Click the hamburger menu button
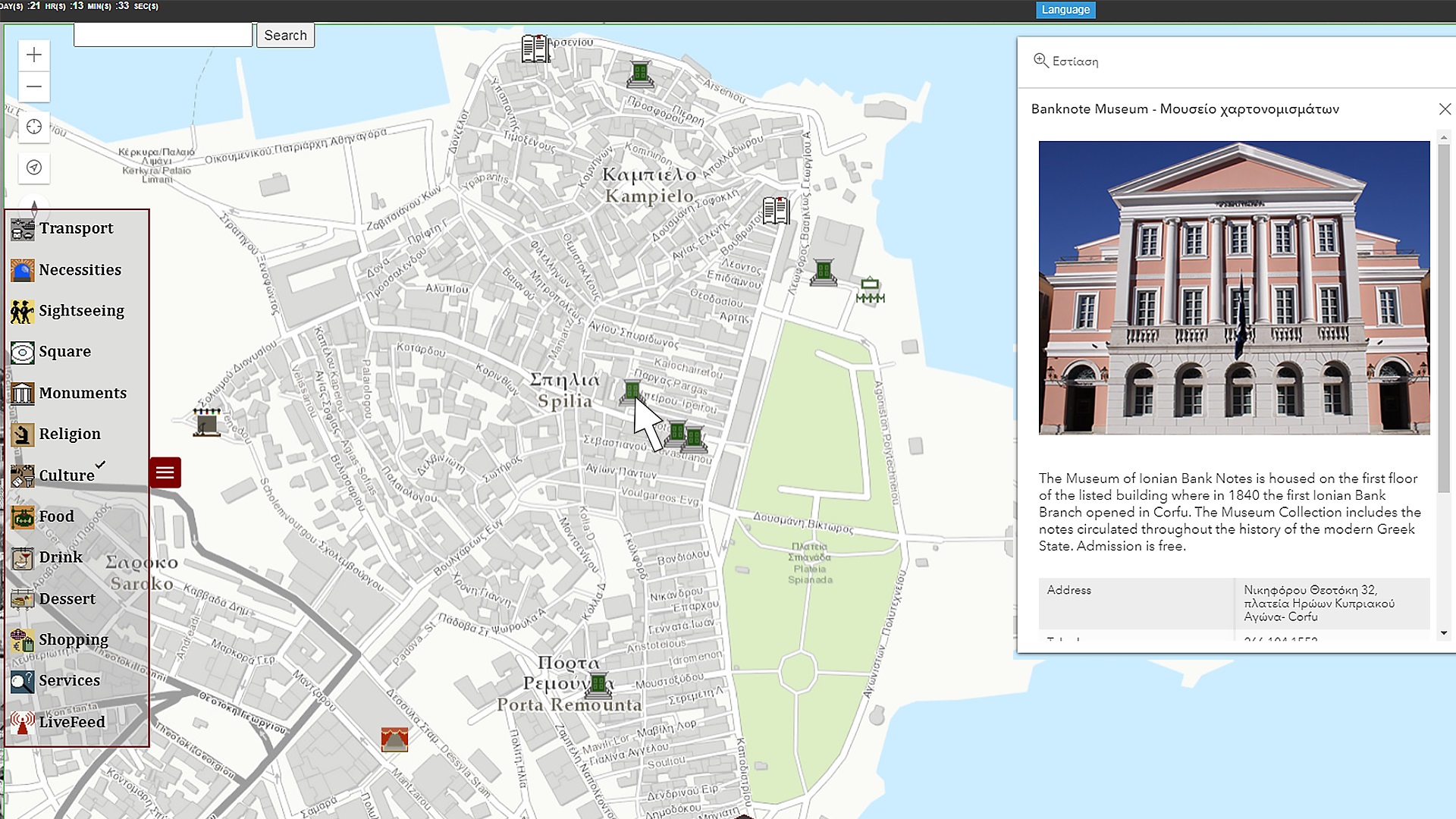1456x819 pixels. (164, 472)
